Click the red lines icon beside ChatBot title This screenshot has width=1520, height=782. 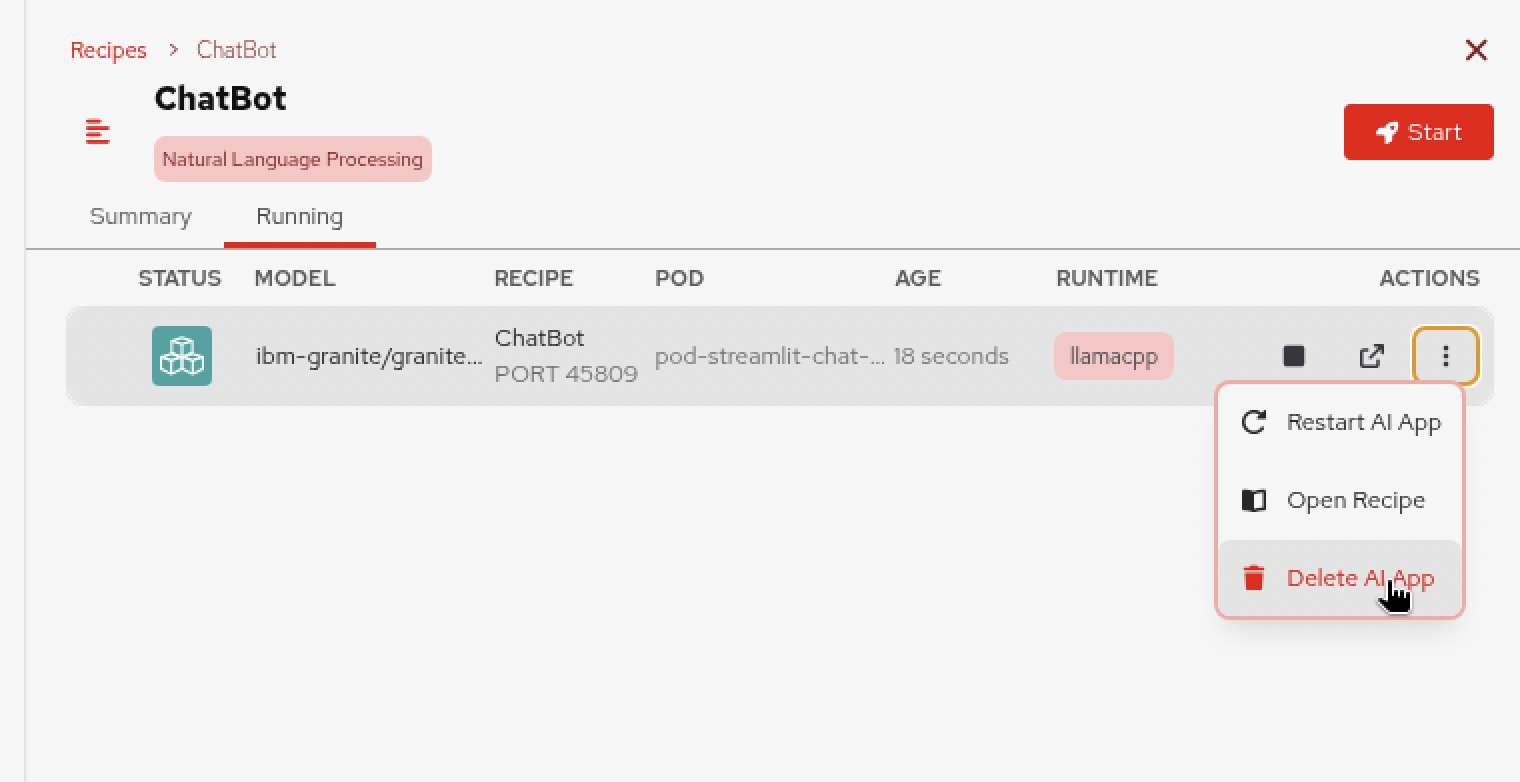point(98,132)
